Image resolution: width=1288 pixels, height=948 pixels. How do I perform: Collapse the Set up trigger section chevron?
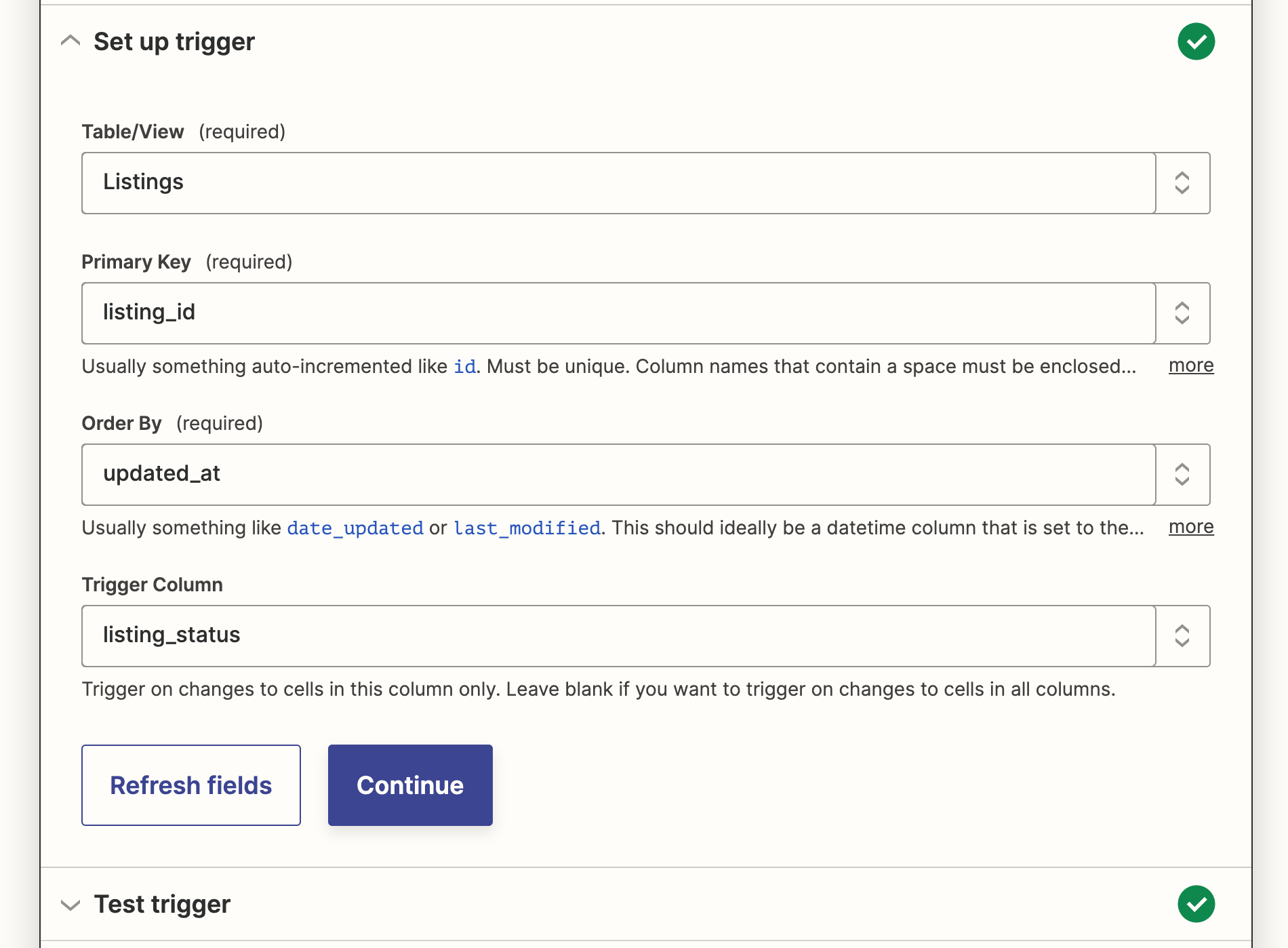71,41
